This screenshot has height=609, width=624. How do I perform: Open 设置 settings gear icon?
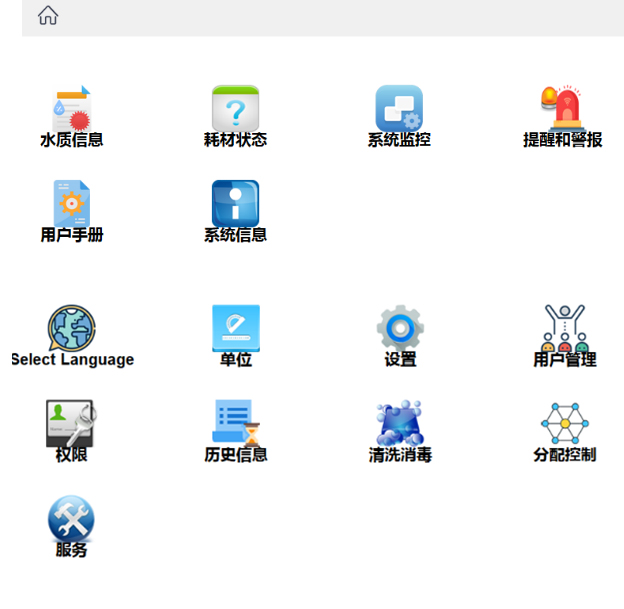400,327
